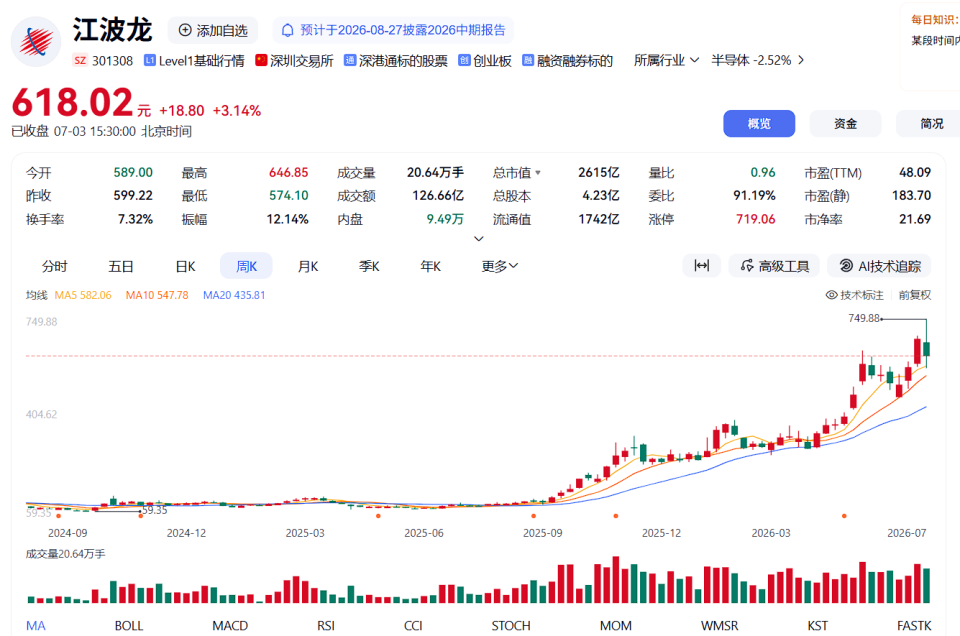Image resolution: width=960 pixels, height=636 pixels.
Task: Click the MA10 547.78 legend value
Action: [x=157, y=295]
